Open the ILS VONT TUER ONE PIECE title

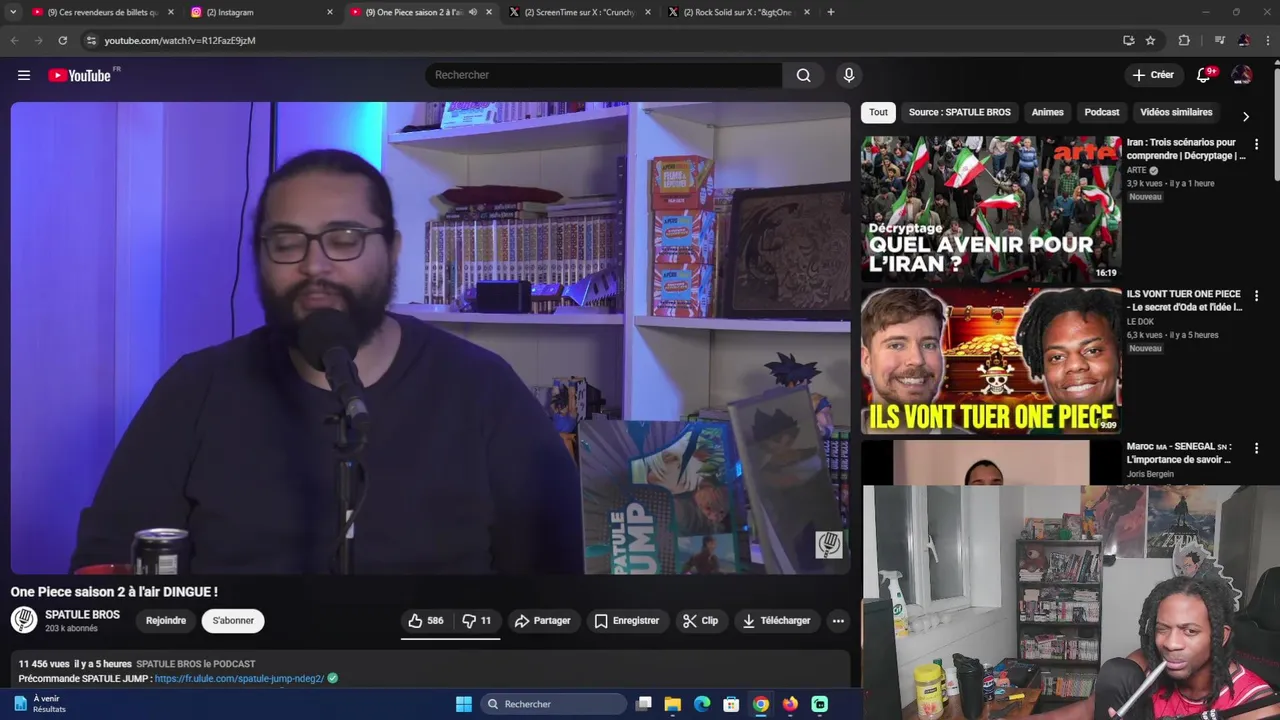(x=1184, y=301)
